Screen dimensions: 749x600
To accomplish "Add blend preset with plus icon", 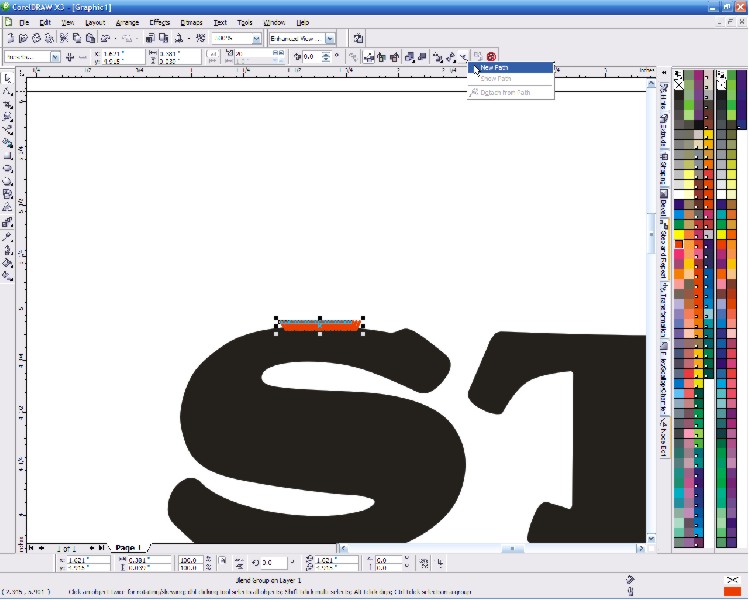I will coord(70,57).
